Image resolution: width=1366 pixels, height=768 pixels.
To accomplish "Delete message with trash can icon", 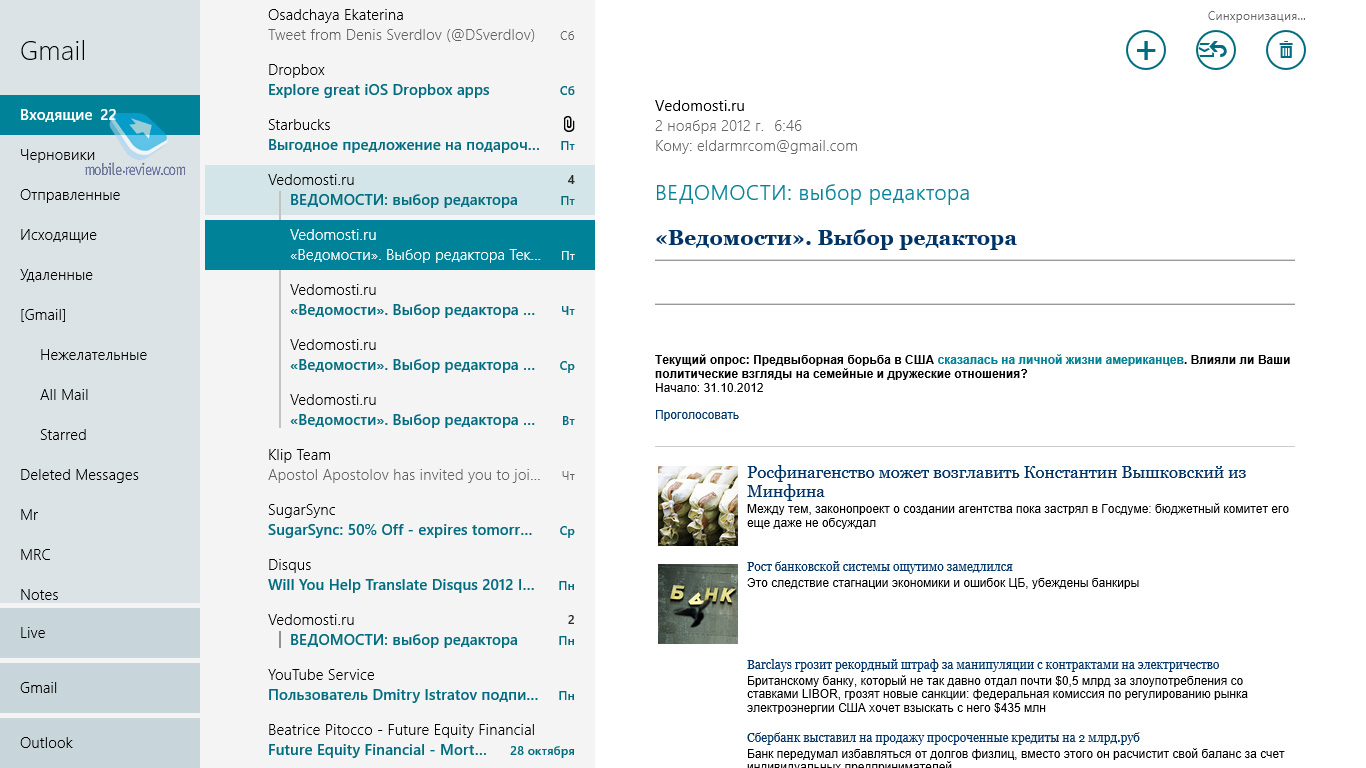I will [1286, 50].
